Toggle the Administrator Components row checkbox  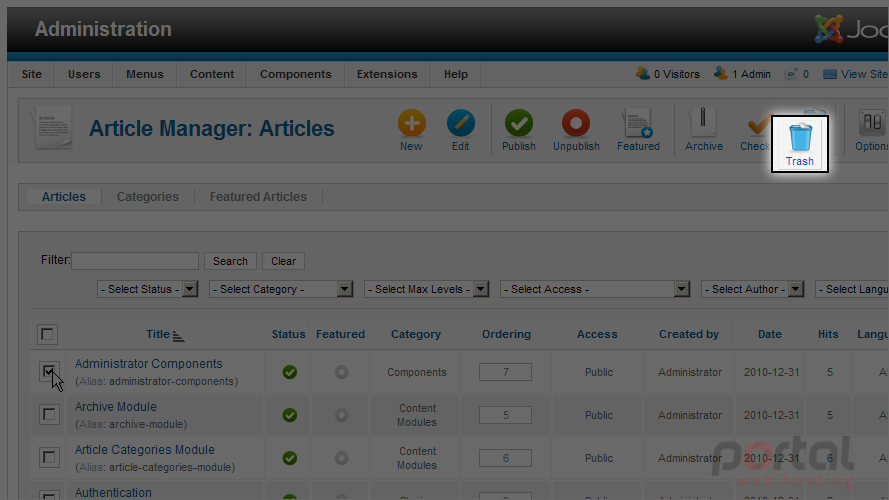tap(49, 372)
